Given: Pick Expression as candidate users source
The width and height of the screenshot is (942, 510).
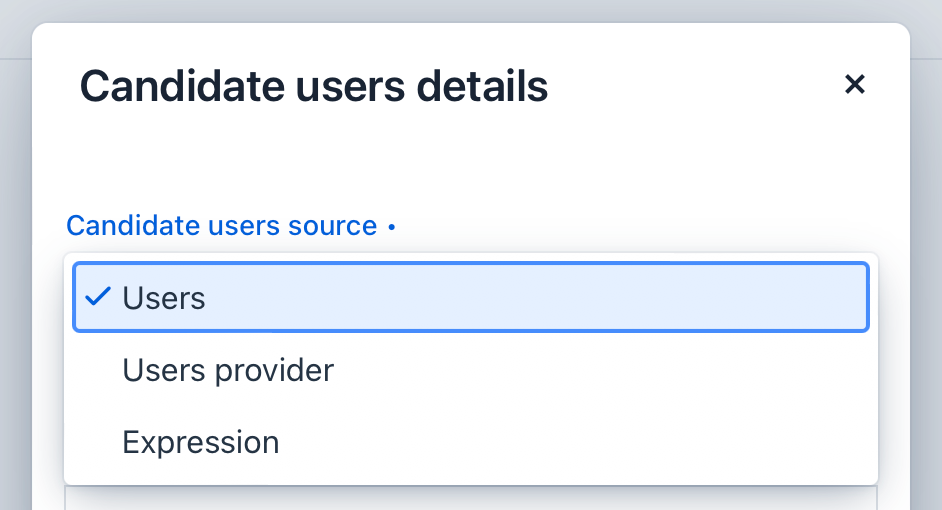Looking at the screenshot, I should click(x=200, y=442).
